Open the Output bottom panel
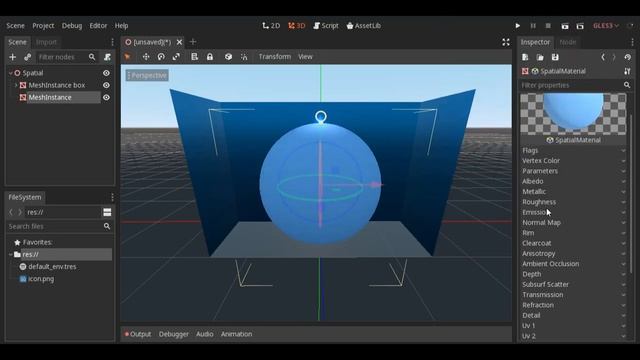This screenshot has width=640, height=360. [x=138, y=334]
